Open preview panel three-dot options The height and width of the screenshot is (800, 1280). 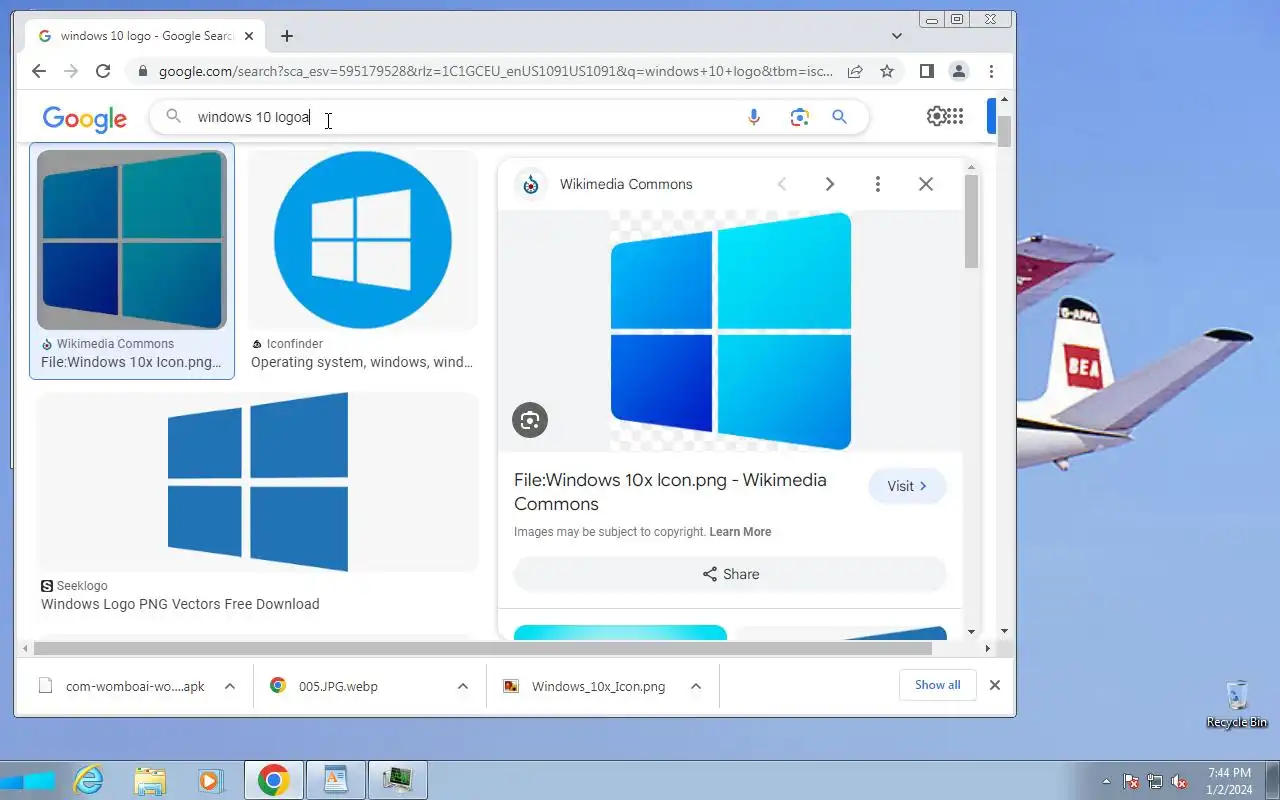pos(877,184)
